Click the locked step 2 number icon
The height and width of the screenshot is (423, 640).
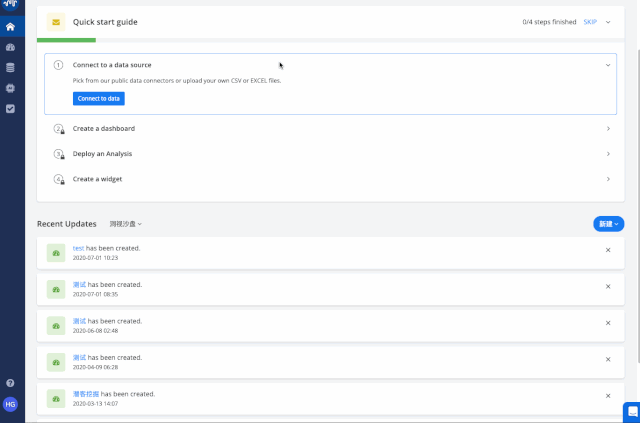point(59,129)
